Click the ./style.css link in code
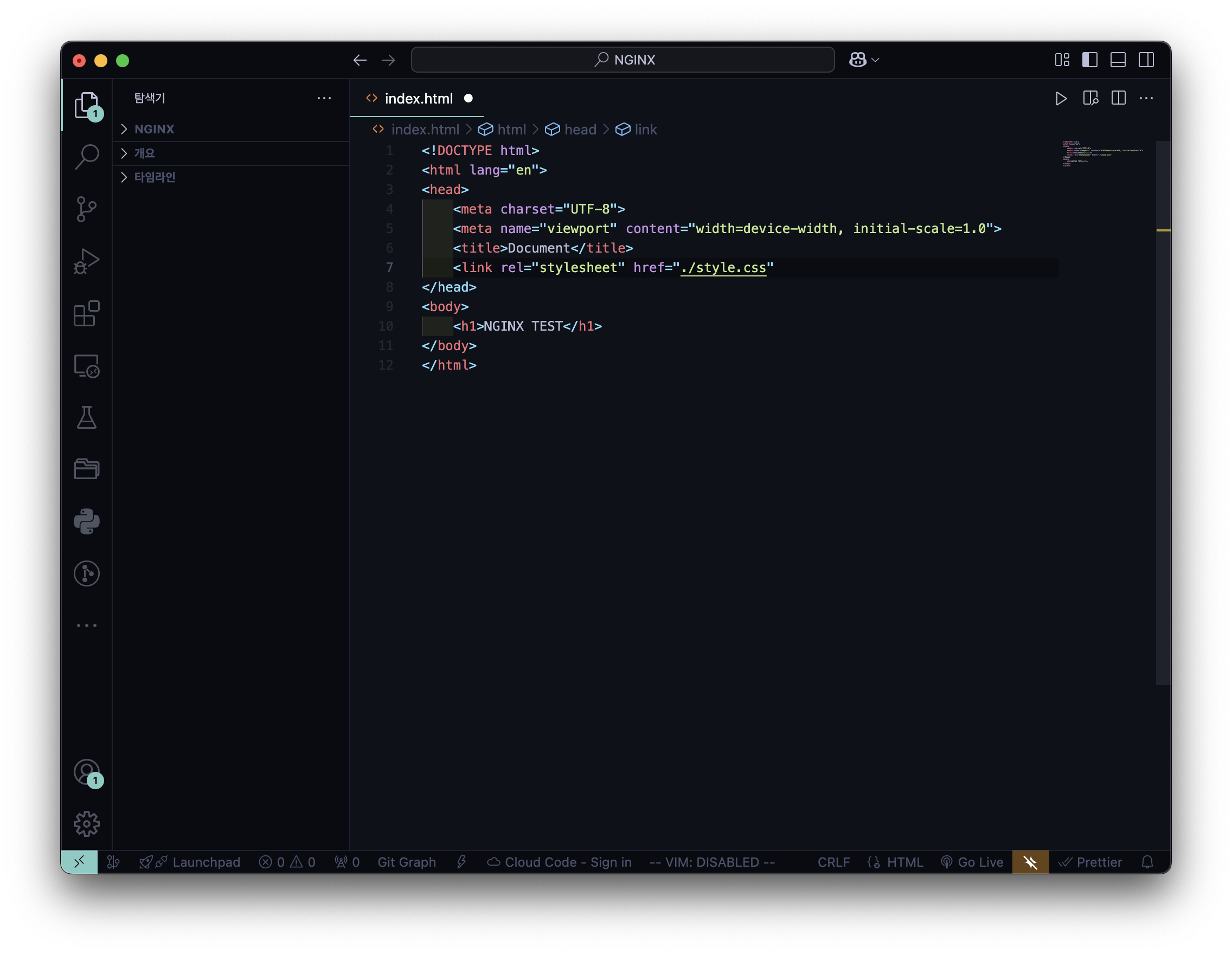The height and width of the screenshot is (954, 1232). point(723,268)
